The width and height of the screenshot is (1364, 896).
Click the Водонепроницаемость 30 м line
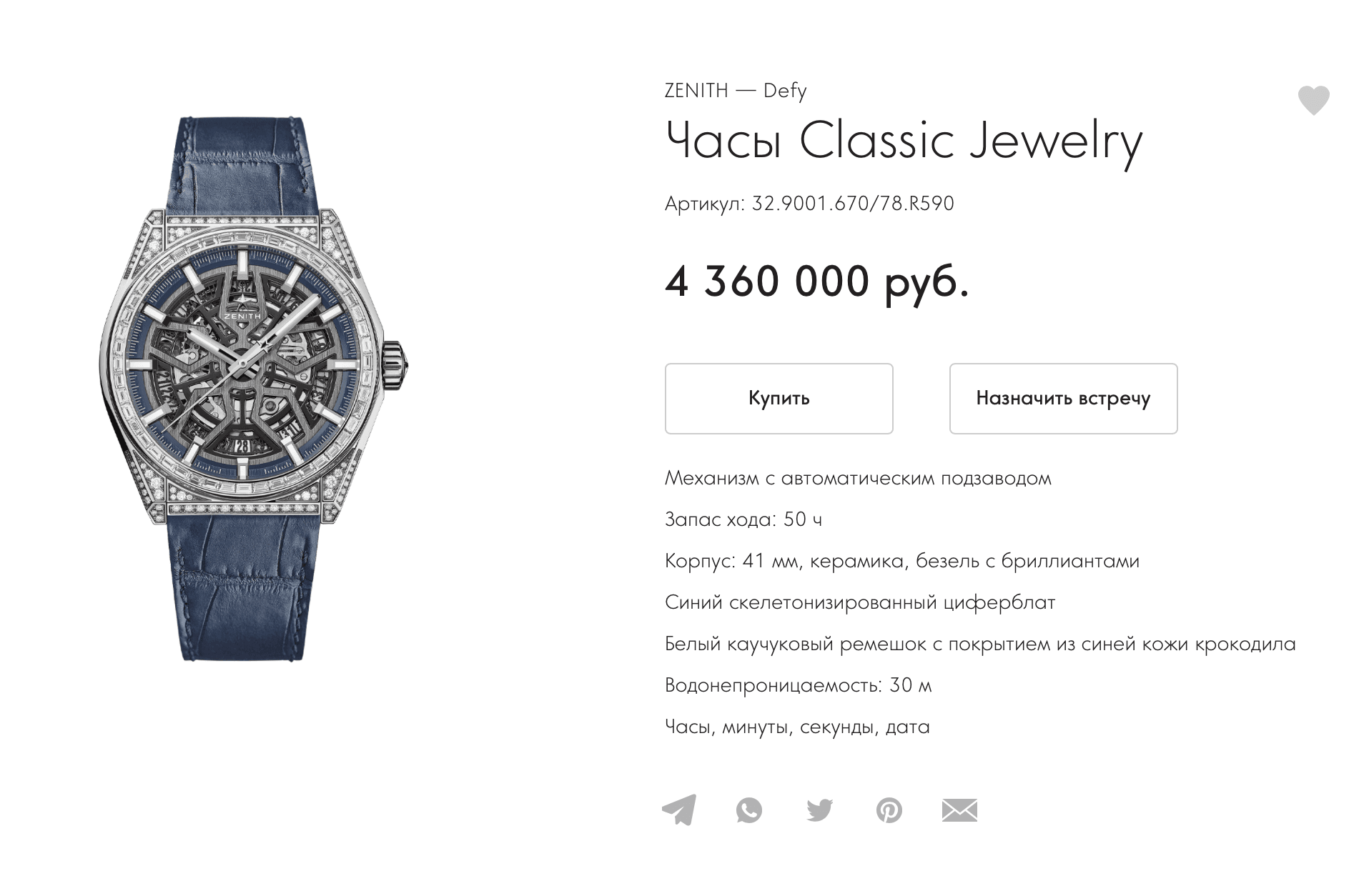point(798,685)
